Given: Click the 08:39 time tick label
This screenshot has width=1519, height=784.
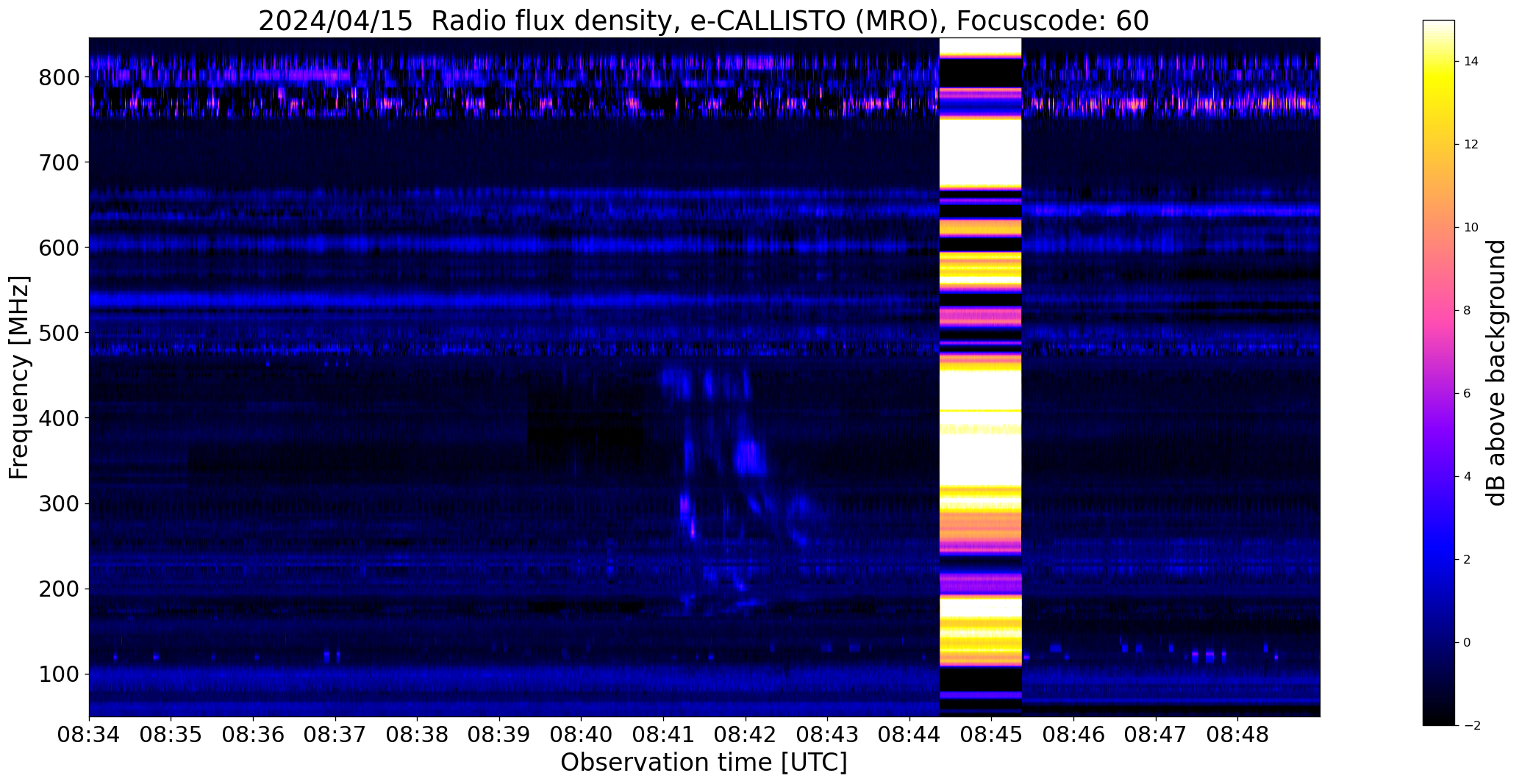Looking at the screenshot, I should click(500, 735).
